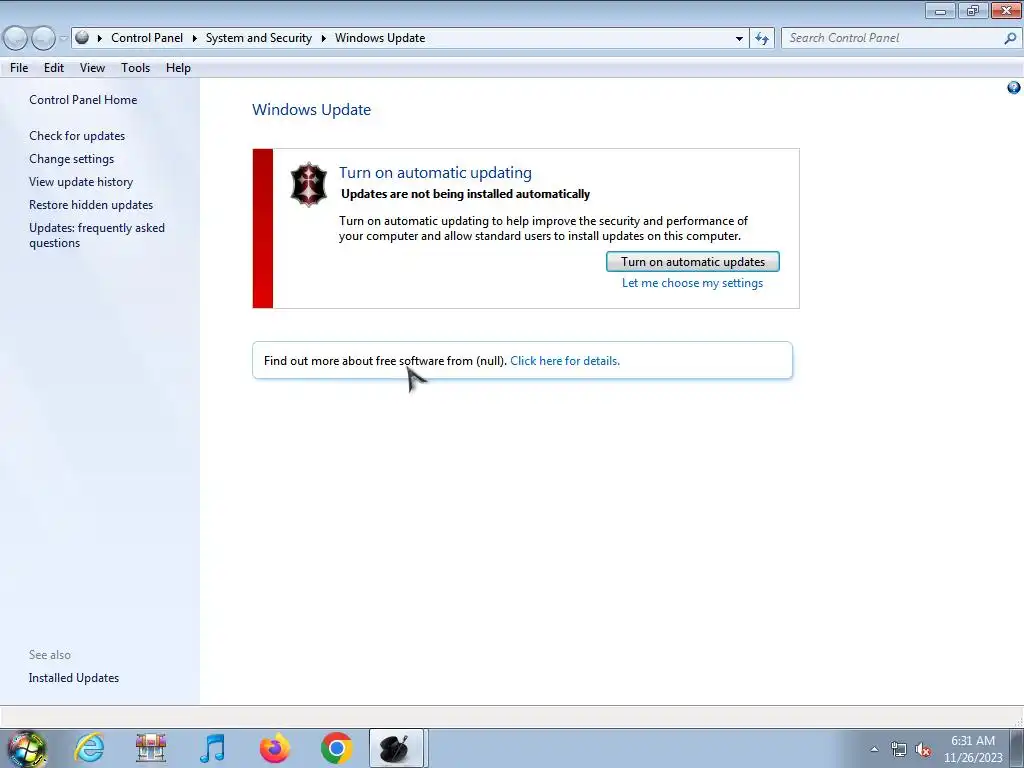Open the Tools menu

point(135,68)
